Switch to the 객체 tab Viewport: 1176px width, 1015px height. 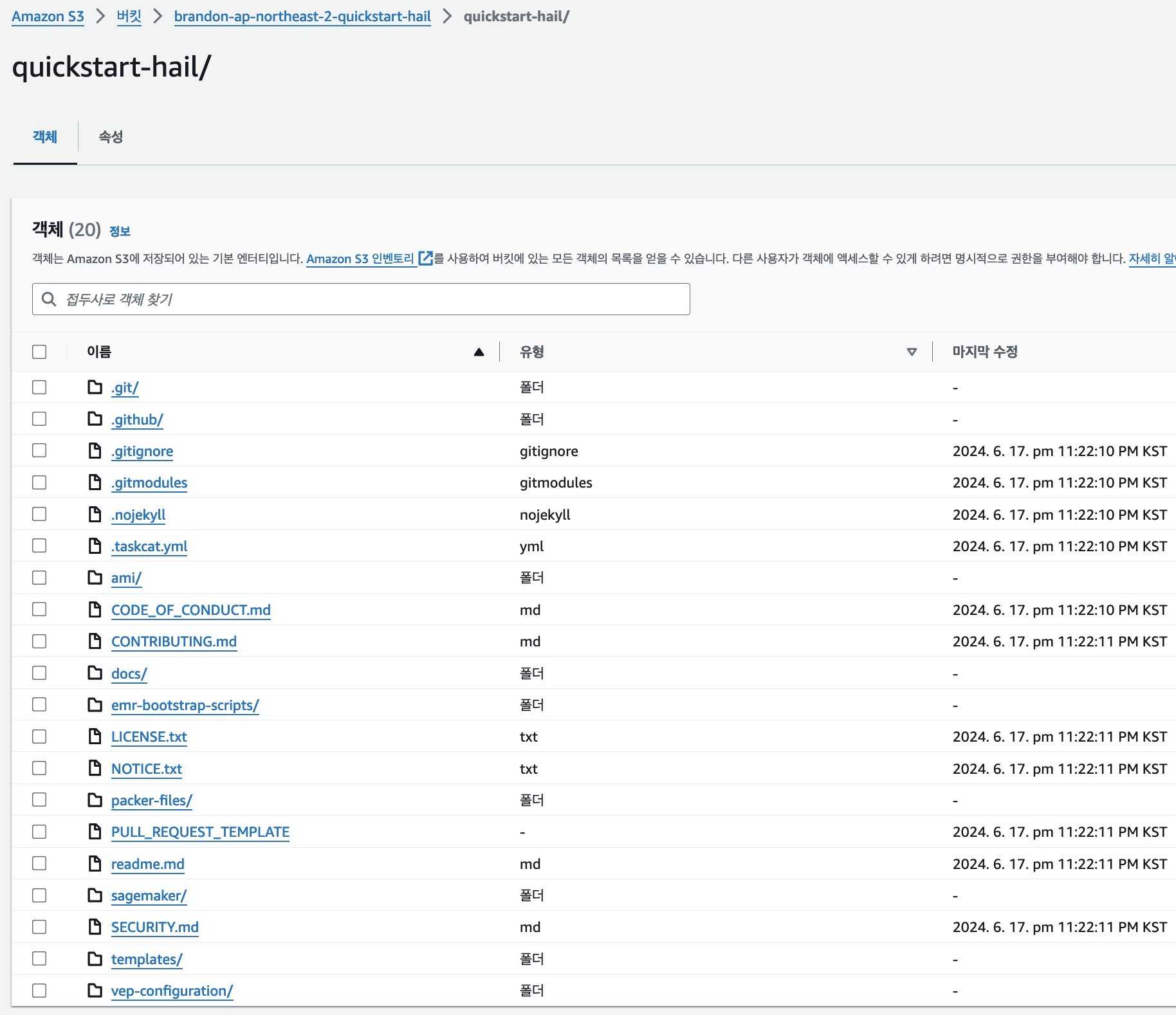point(45,136)
